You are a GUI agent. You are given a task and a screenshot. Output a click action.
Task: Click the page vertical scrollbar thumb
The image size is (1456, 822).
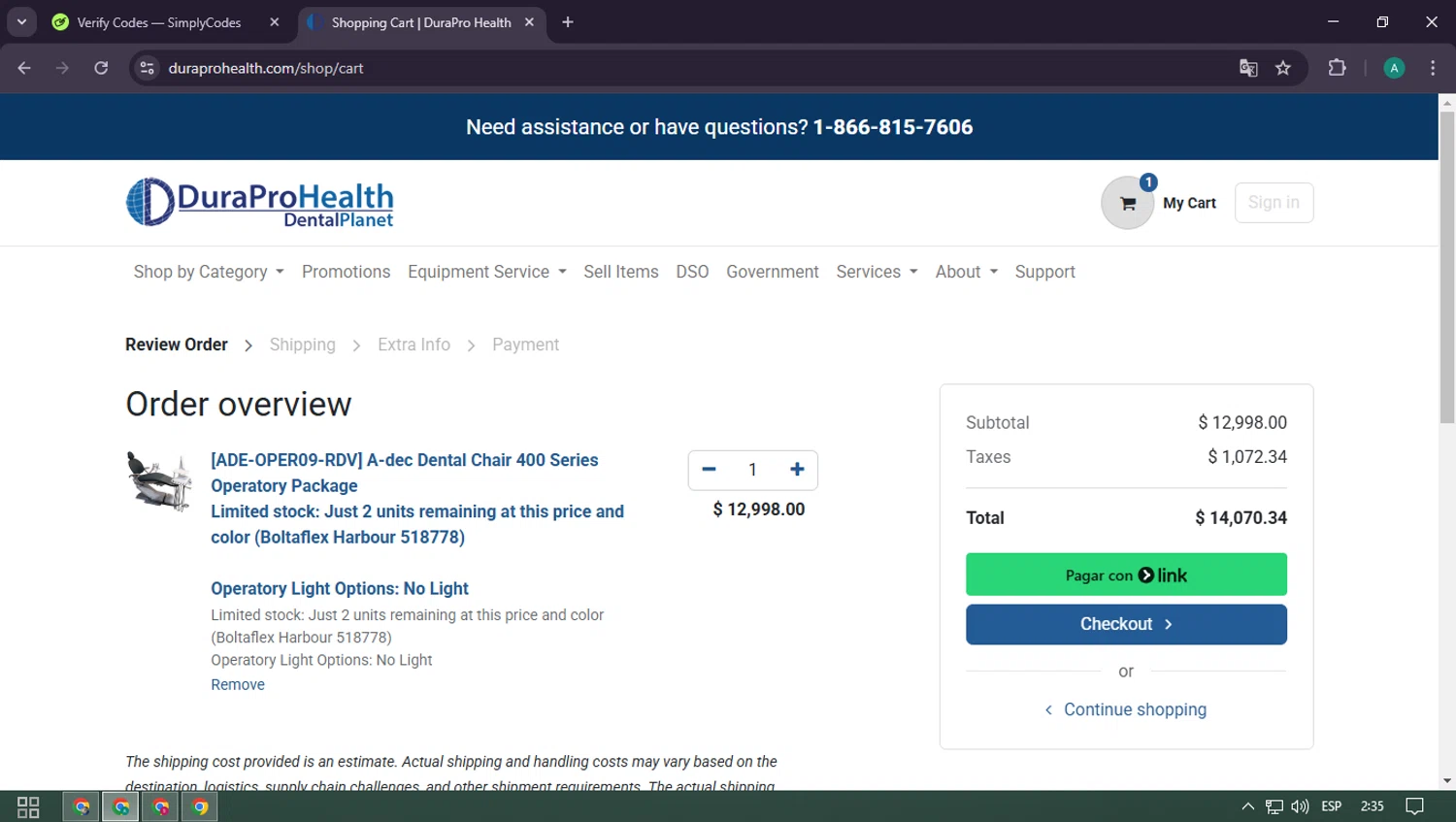[1447, 267]
